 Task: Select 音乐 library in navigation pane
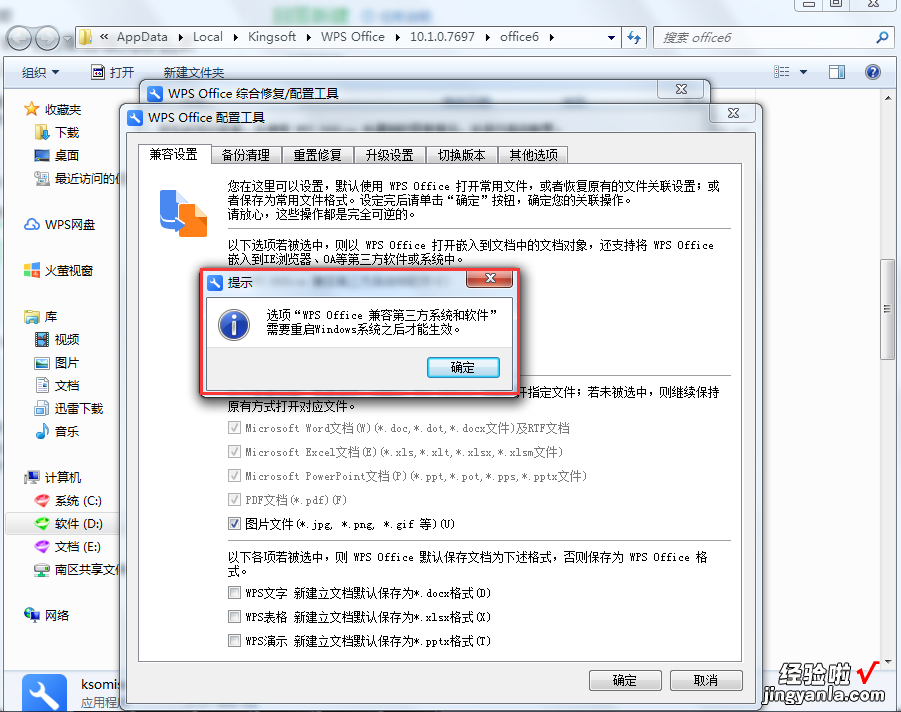pos(57,432)
